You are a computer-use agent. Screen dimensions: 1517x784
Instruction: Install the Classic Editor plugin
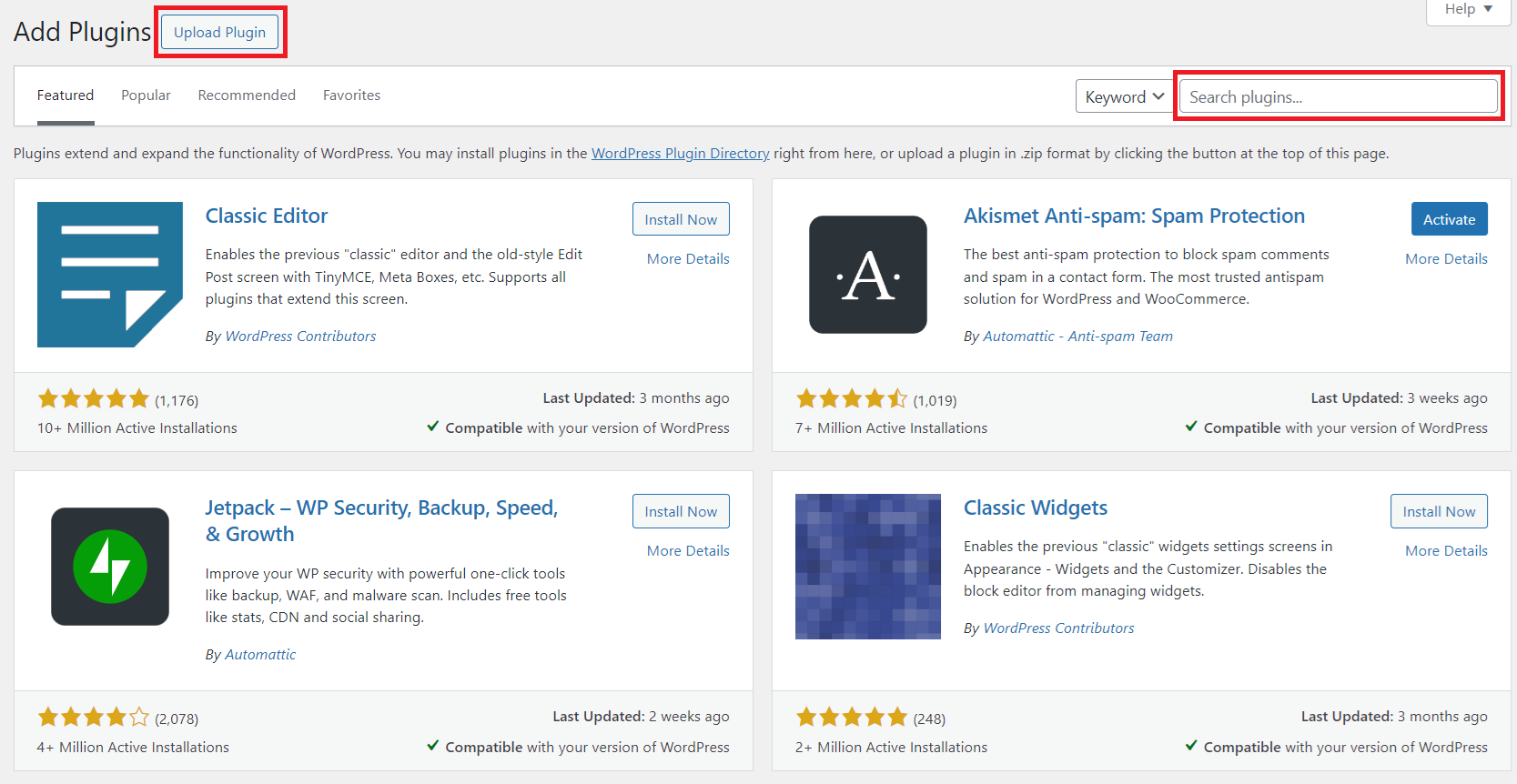pyautogui.click(x=681, y=219)
